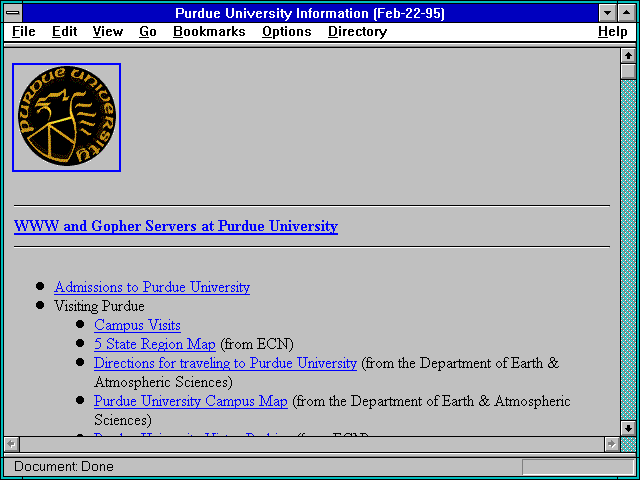640x480 pixels.
Task: Open the Campus Visits link
Action: (x=137, y=325)
